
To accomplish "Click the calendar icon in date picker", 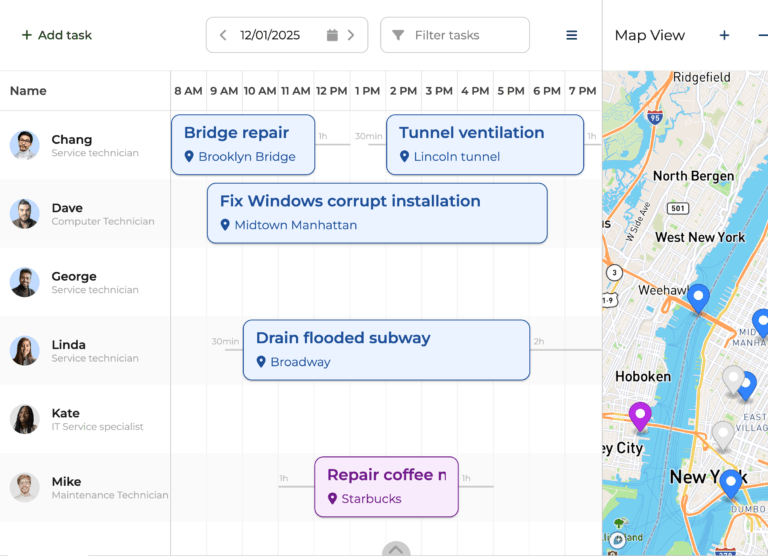I will click(332, 35).
